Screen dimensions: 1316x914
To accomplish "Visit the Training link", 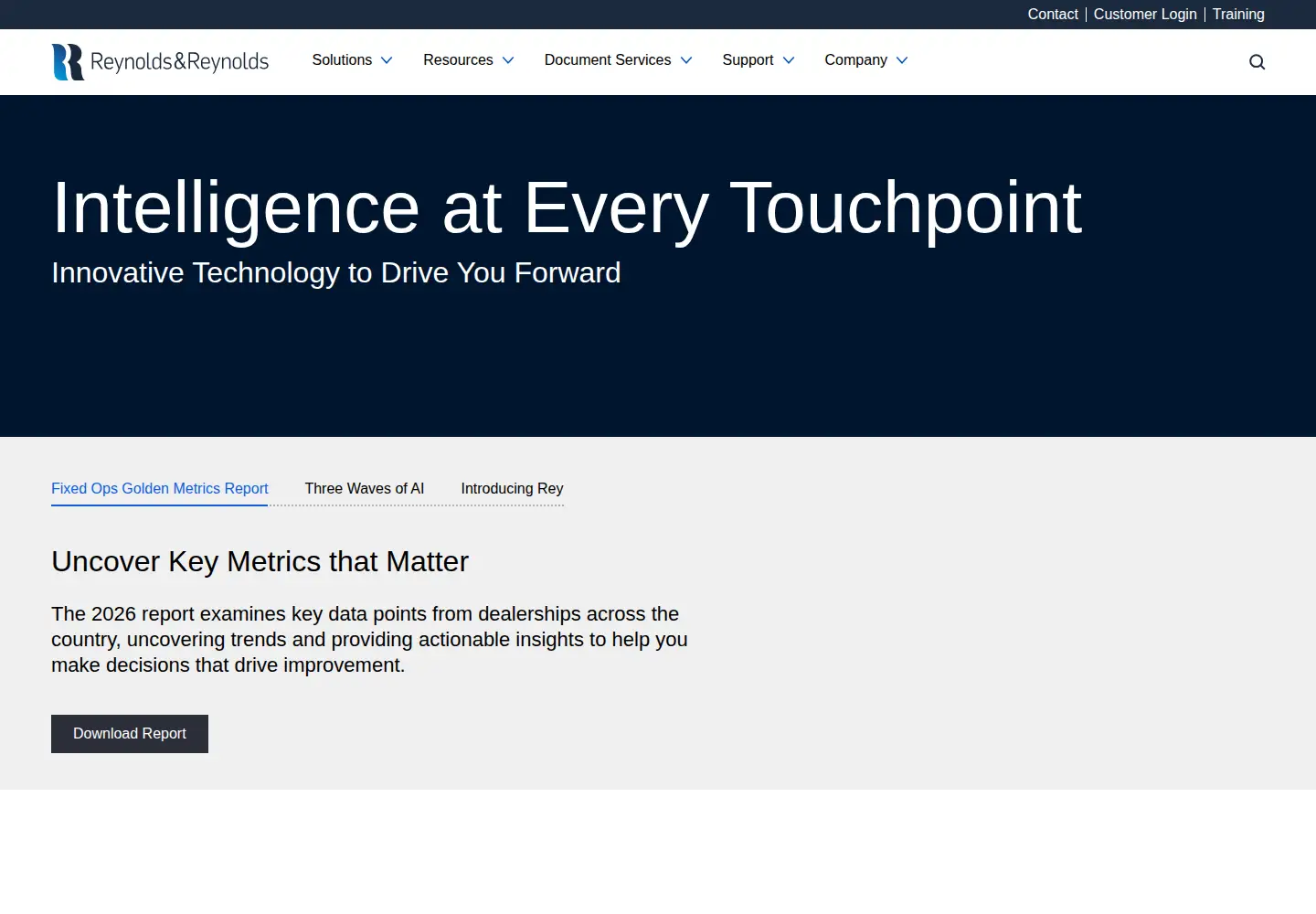I will coord(1238,15).
